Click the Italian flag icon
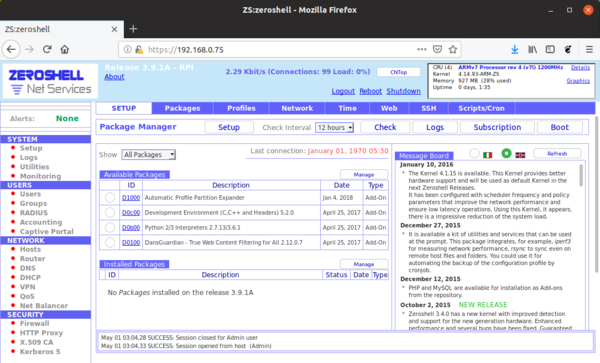This screenshot has width=600, height=363. coord(488,155)
